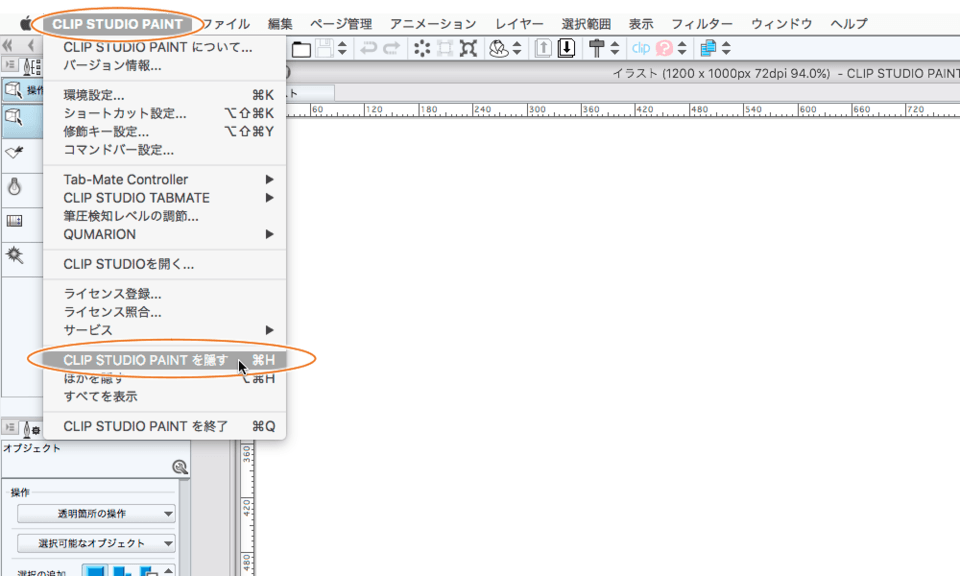
Task: Open the new folder icon in command bar
Action: [300, 48]
